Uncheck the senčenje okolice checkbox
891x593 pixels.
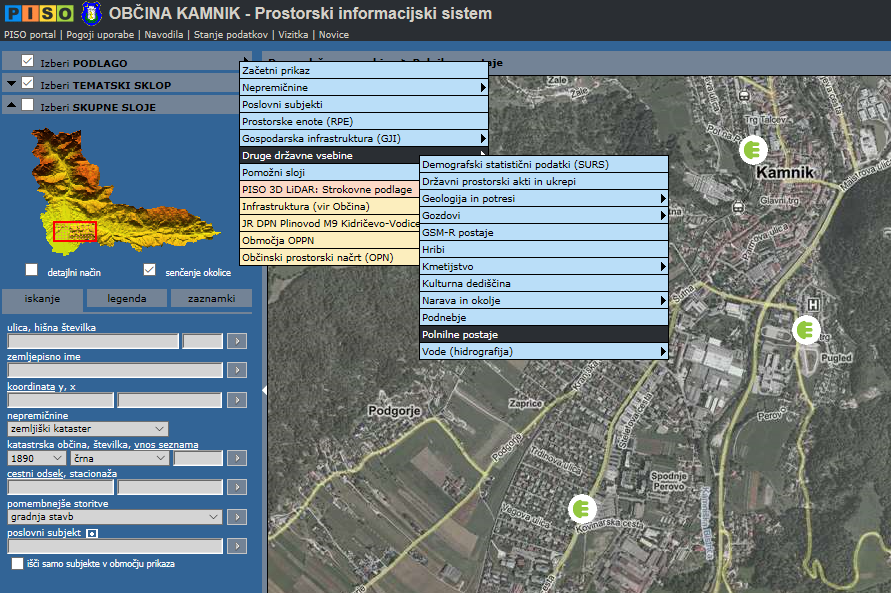click(x=150, y=270)
